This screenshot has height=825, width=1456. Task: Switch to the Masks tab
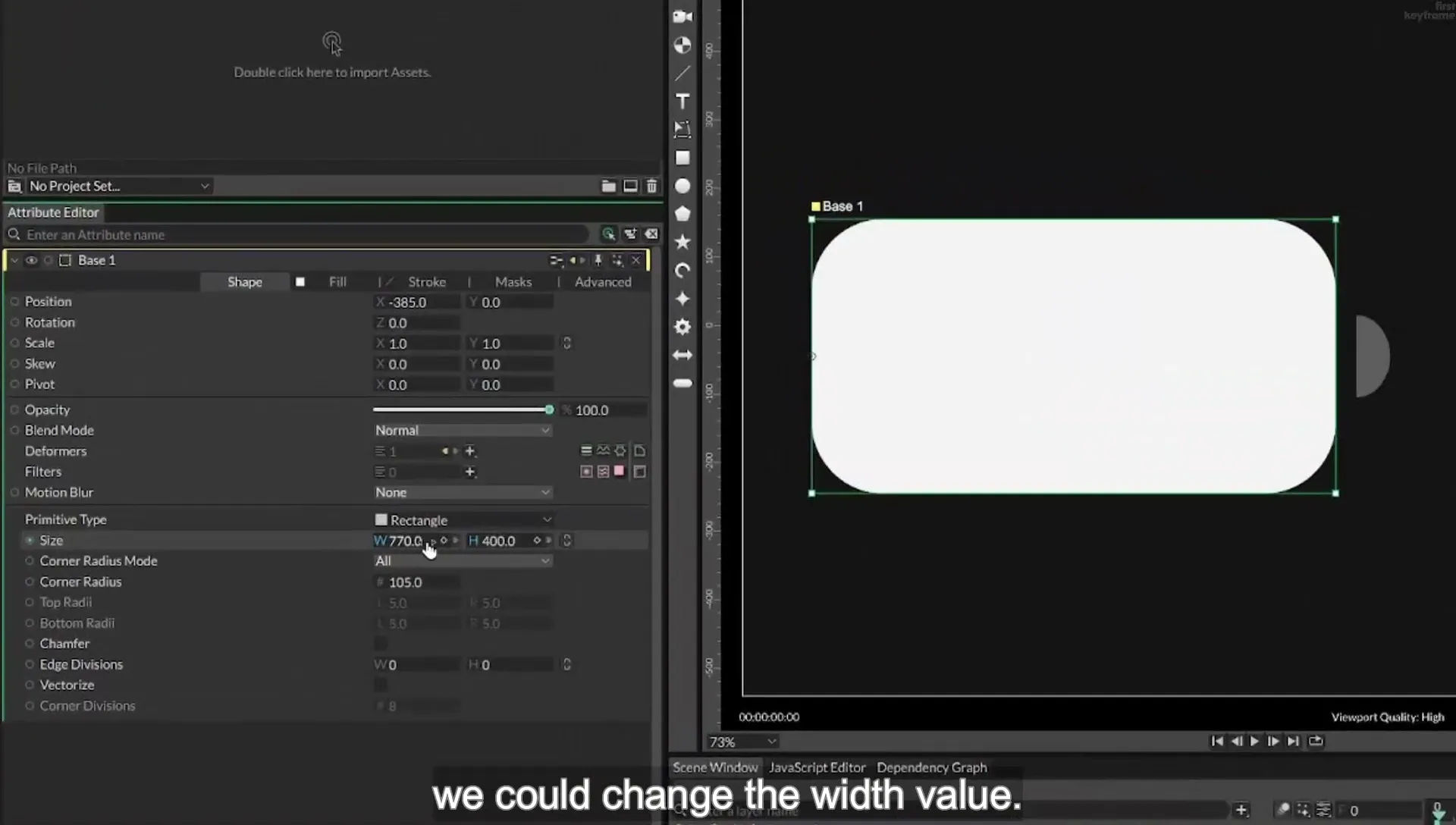513,281
